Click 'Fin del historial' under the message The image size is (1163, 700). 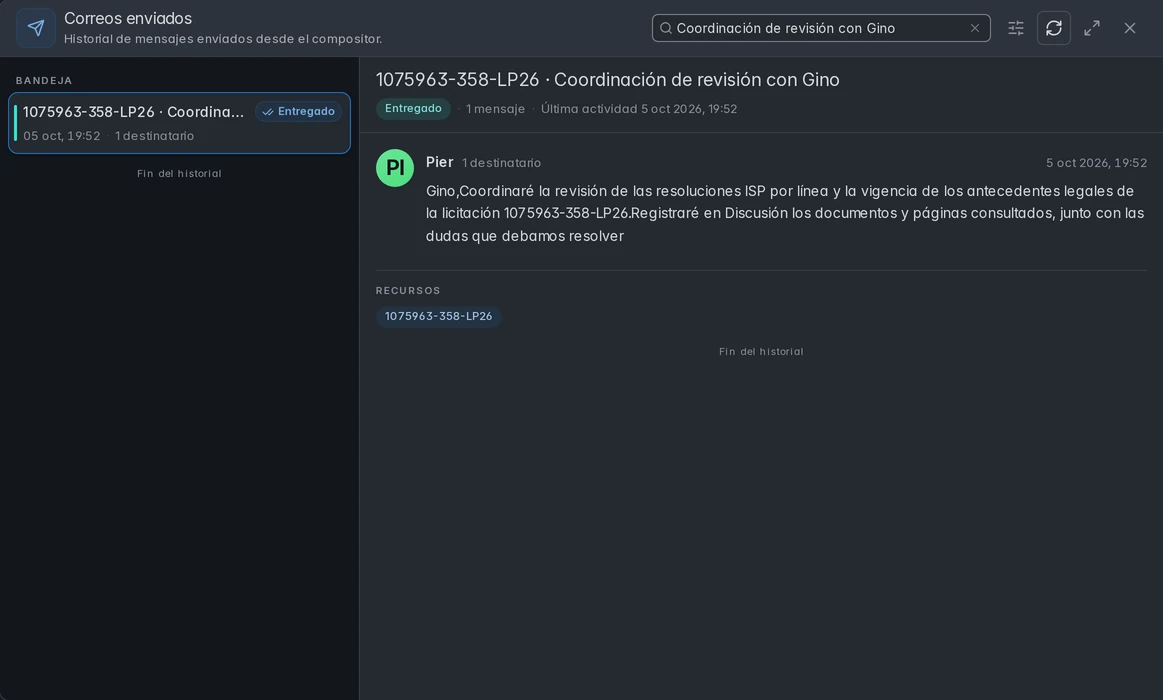(x=761, y=351)
